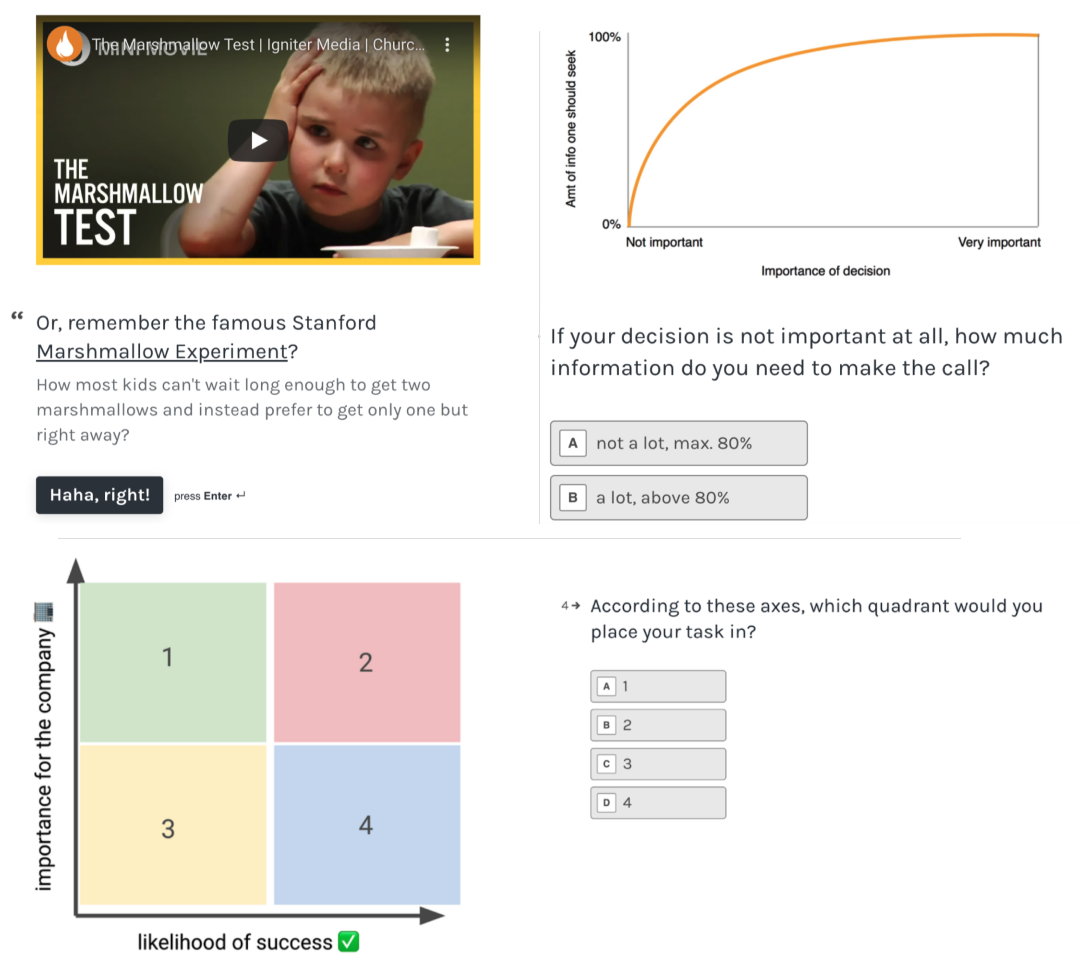
Task: Click the B key badge for 'a lot'
Action: 573,497
